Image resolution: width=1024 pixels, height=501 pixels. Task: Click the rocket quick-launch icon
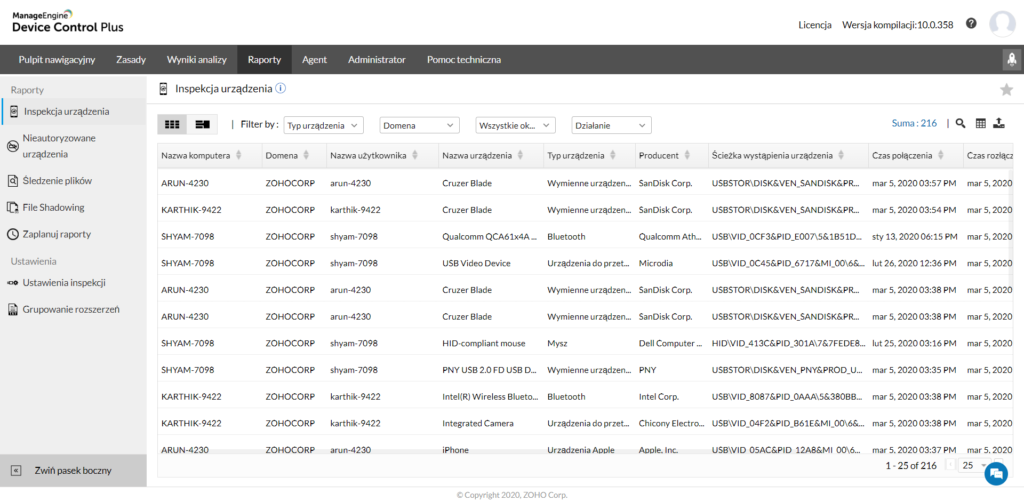tap(1010, 60)
